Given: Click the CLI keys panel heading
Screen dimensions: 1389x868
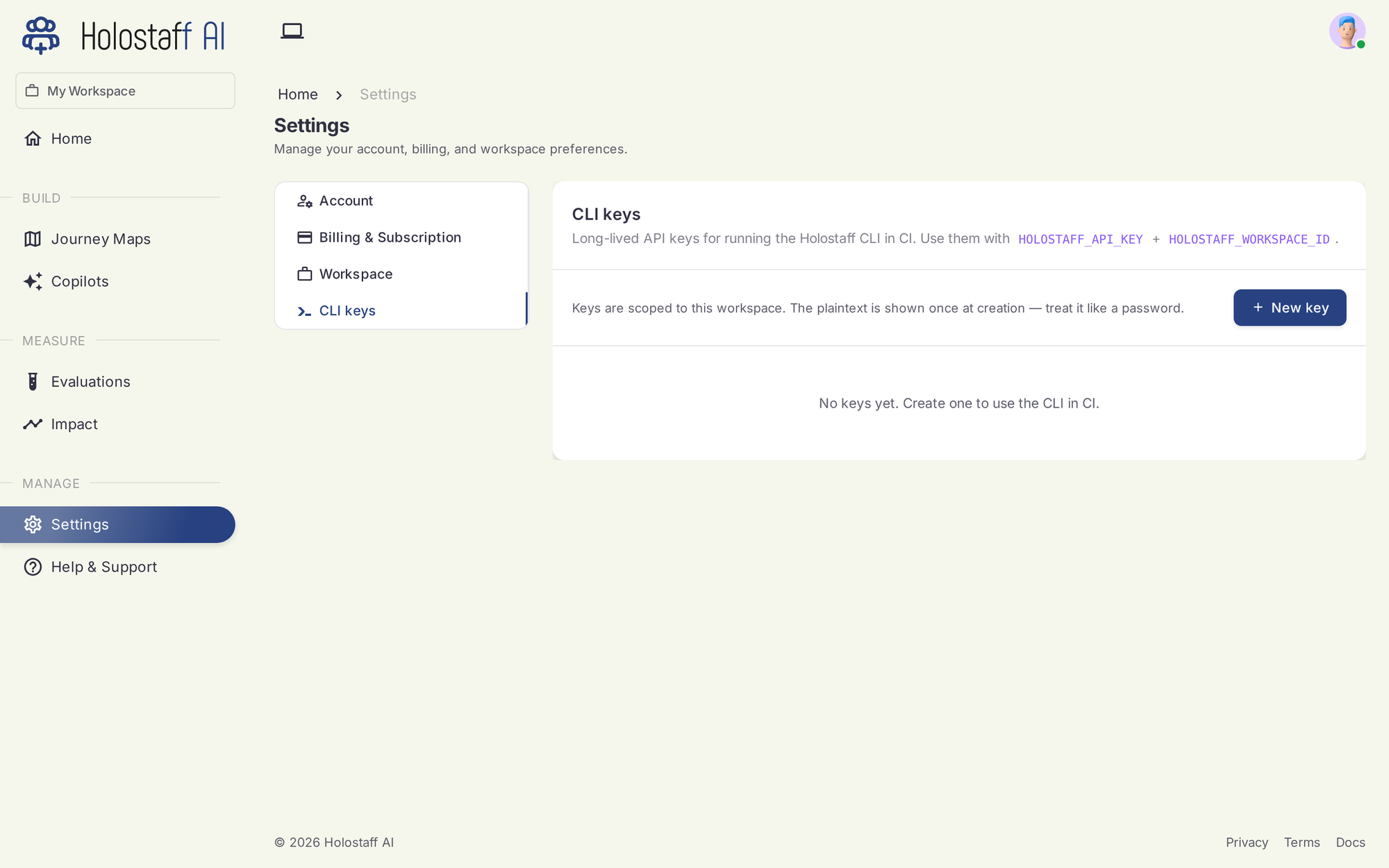Looking at the screenshot, I should (606, 214).
